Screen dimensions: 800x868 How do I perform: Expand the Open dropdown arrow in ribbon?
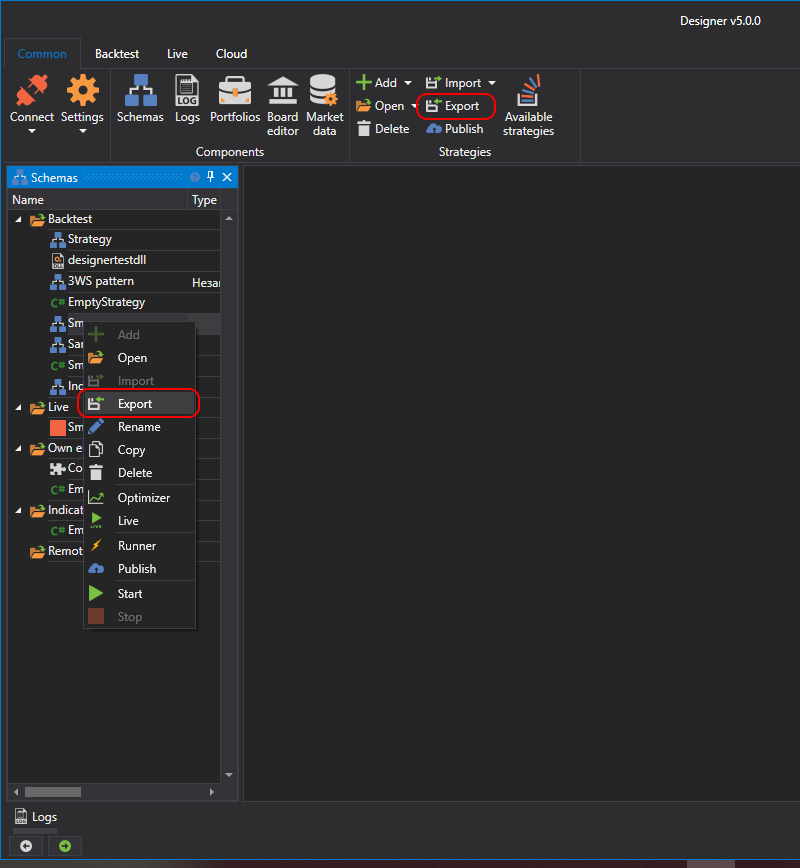[x=414, y=106]
